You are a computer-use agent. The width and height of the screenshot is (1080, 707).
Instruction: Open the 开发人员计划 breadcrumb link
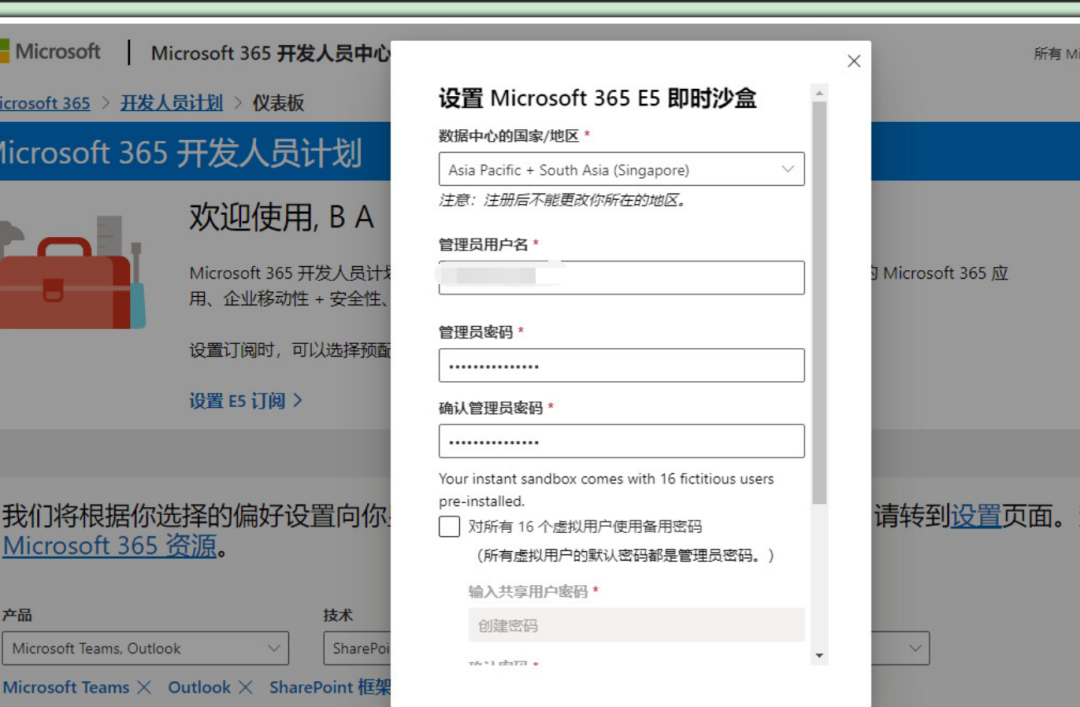coord(172,103)
